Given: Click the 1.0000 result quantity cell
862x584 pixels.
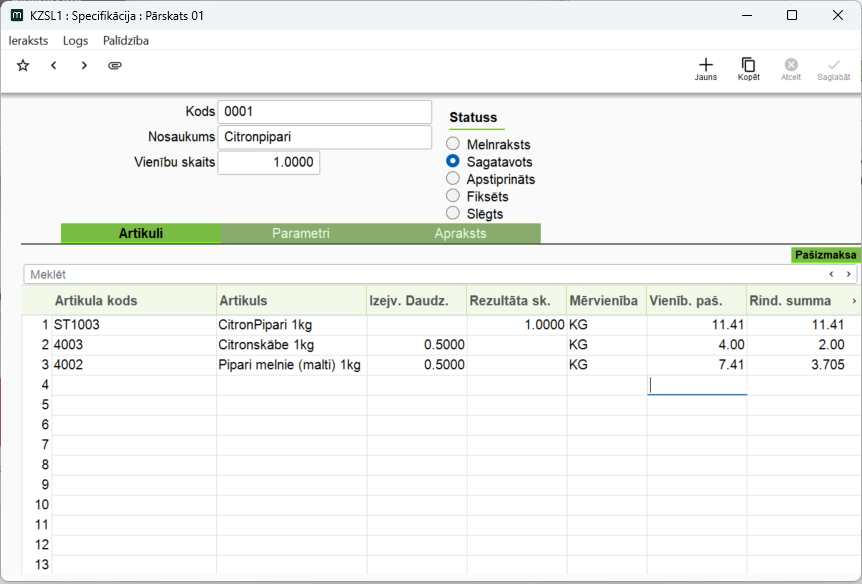Looking at the screenshot, I should click(517, 324).
